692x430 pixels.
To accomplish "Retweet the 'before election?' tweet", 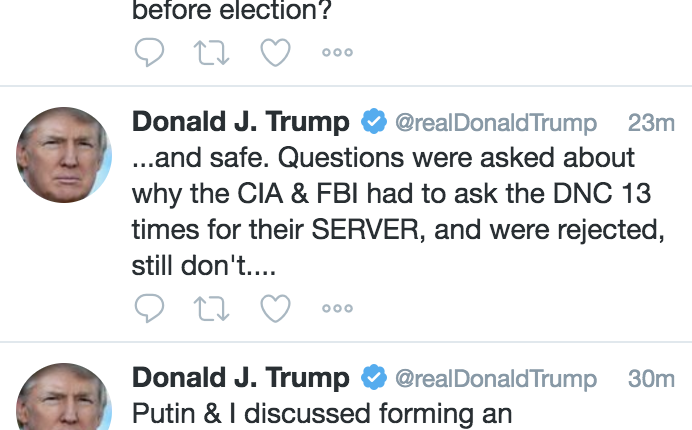I will (x=211, y=53).
